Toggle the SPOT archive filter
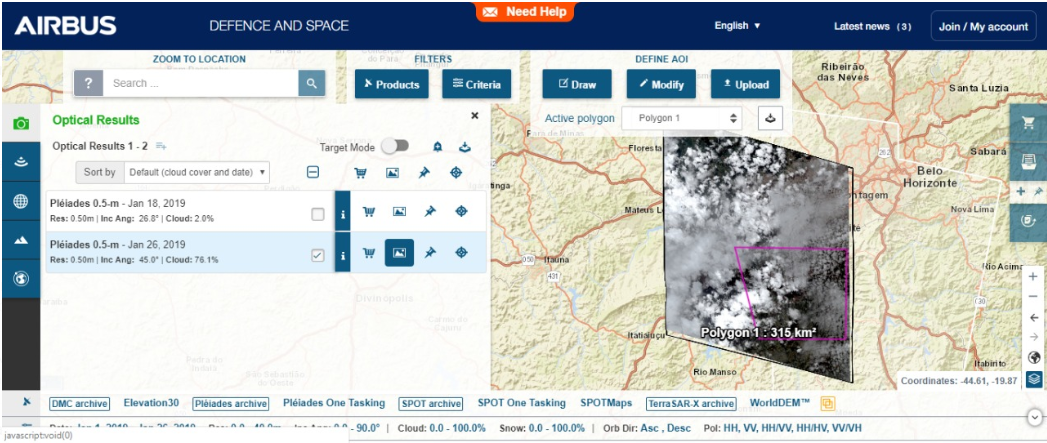 [x=431, y=404]
